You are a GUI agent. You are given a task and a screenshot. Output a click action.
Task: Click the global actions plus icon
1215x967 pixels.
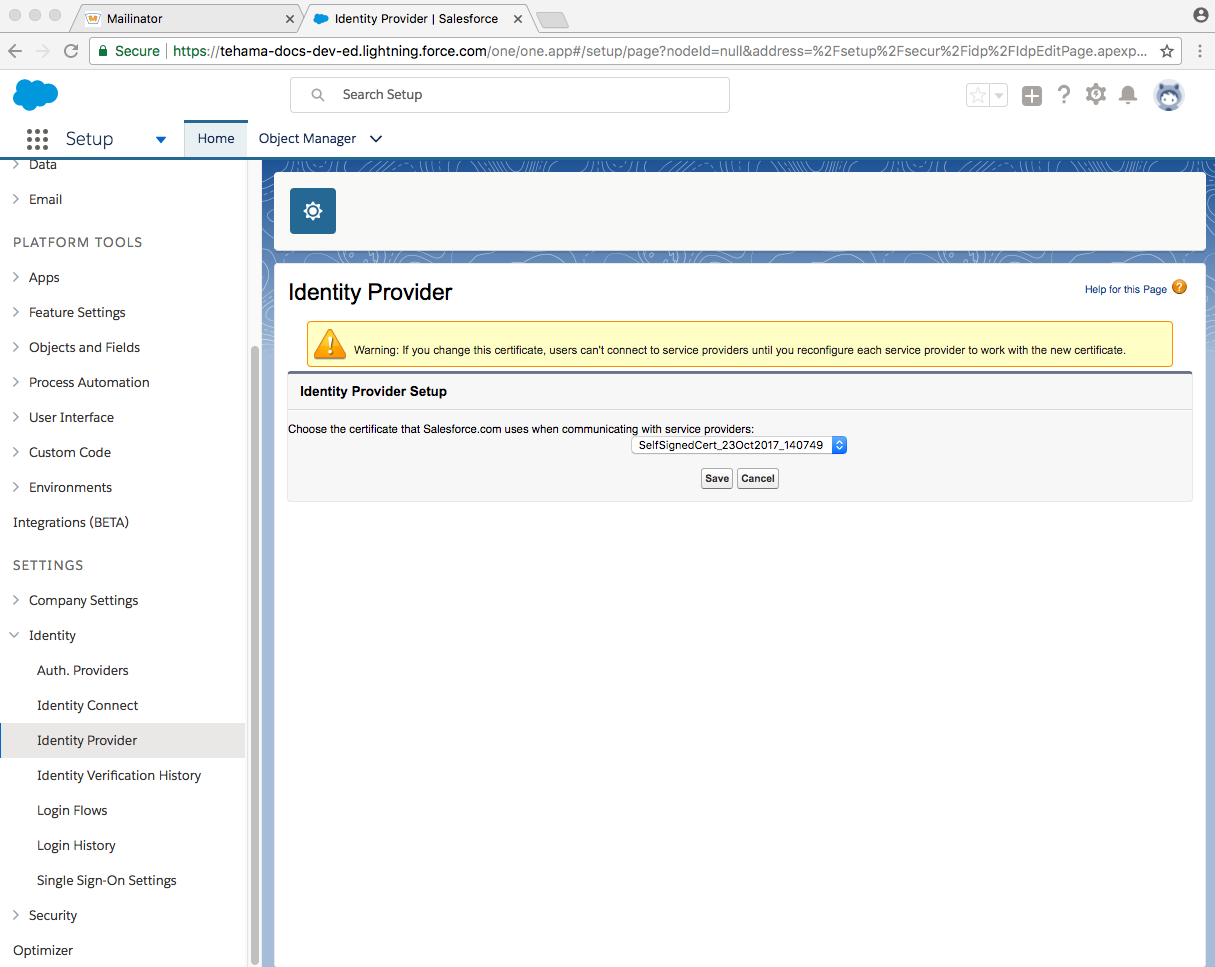(x=1032, y=95)
